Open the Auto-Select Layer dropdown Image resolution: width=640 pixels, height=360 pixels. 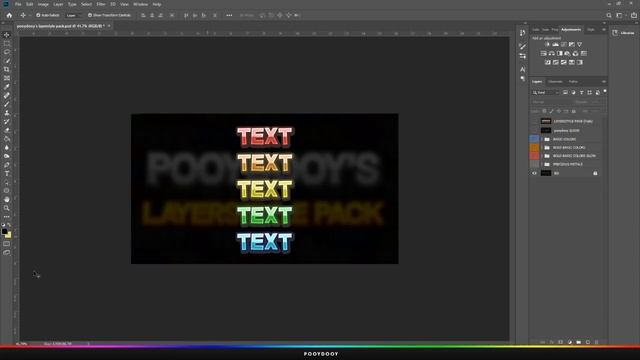[72, 15]
